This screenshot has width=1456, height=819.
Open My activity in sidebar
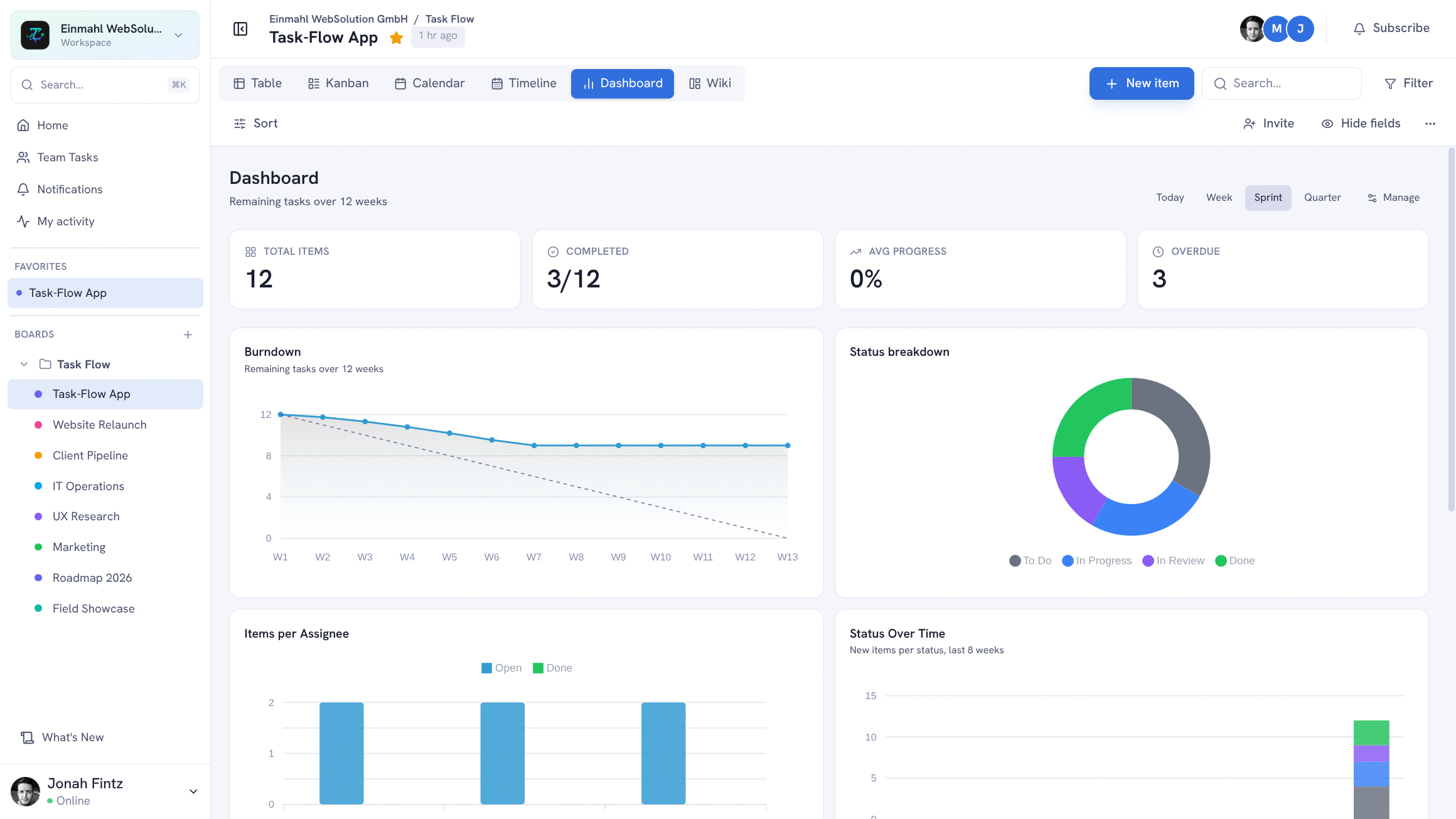pyautogui.click(x=105, y=222)
